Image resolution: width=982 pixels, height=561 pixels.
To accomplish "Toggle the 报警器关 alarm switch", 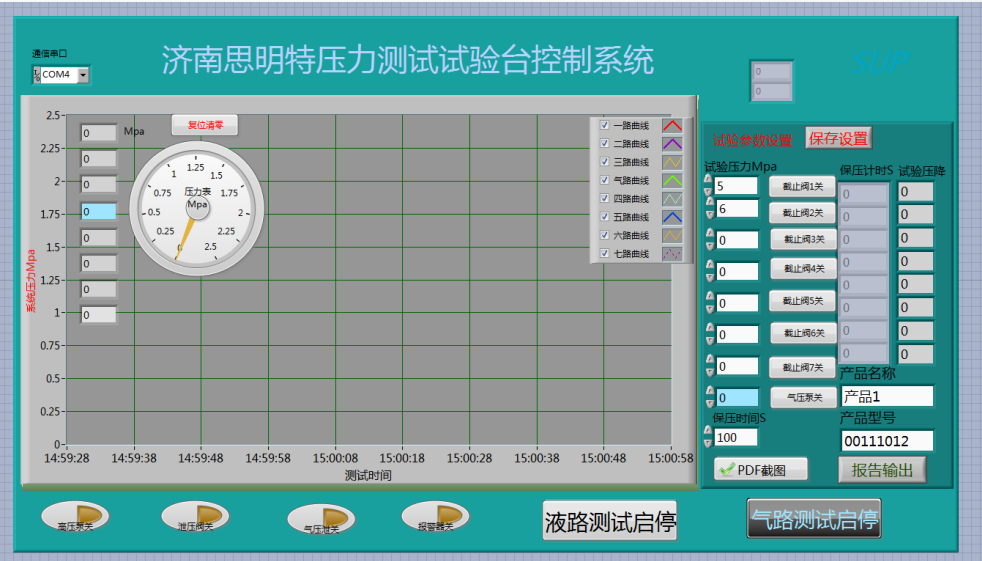I will [436, 518].
